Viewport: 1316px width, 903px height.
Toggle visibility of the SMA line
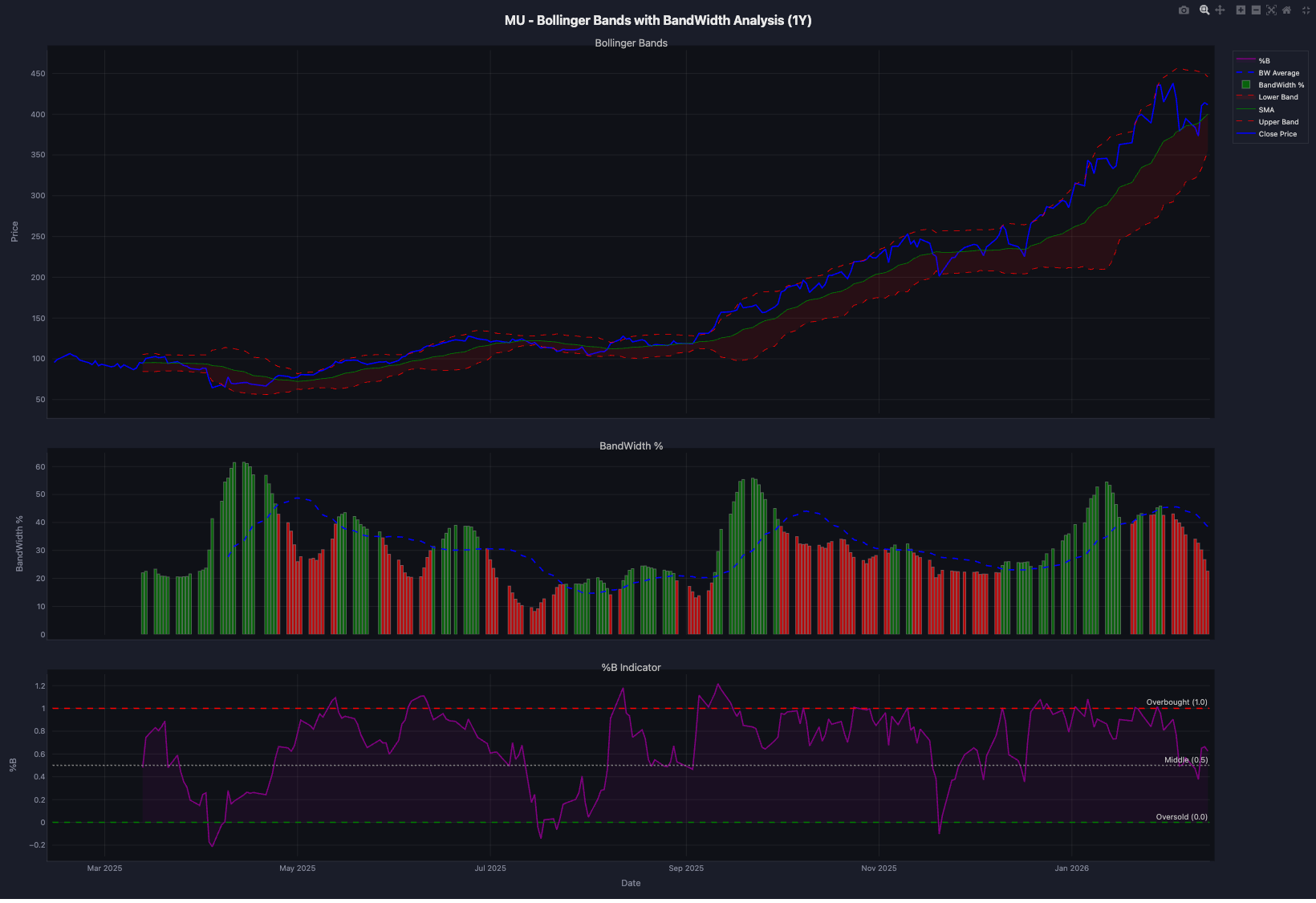(1266, 109)
